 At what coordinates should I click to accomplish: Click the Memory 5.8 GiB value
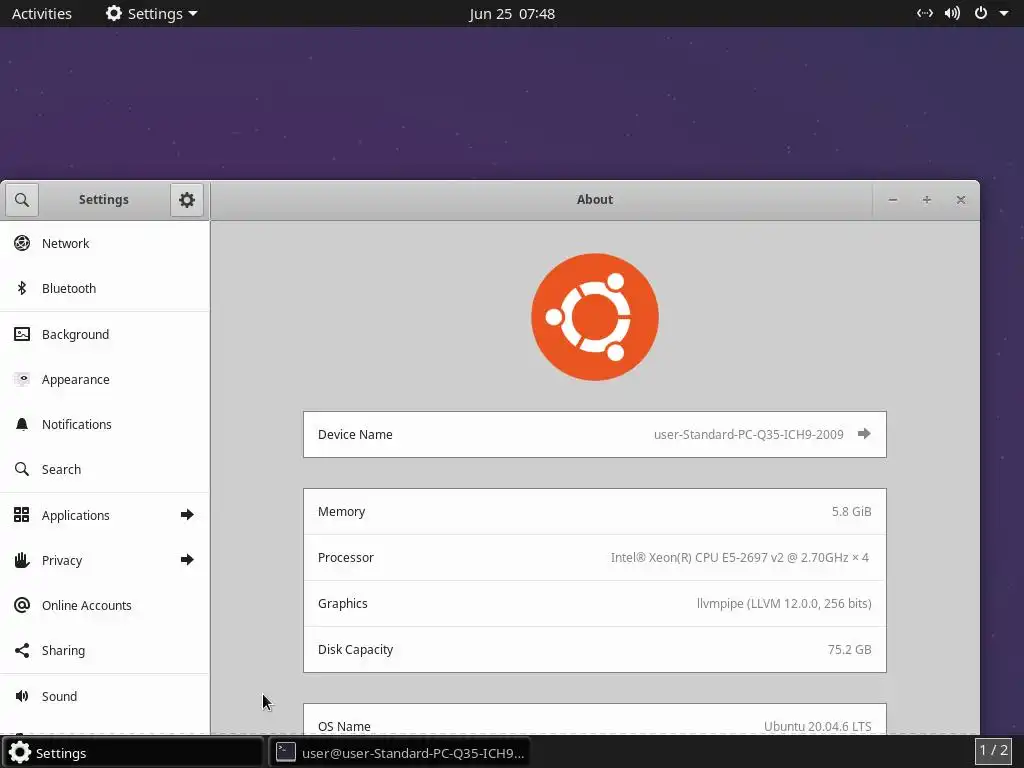851,511
